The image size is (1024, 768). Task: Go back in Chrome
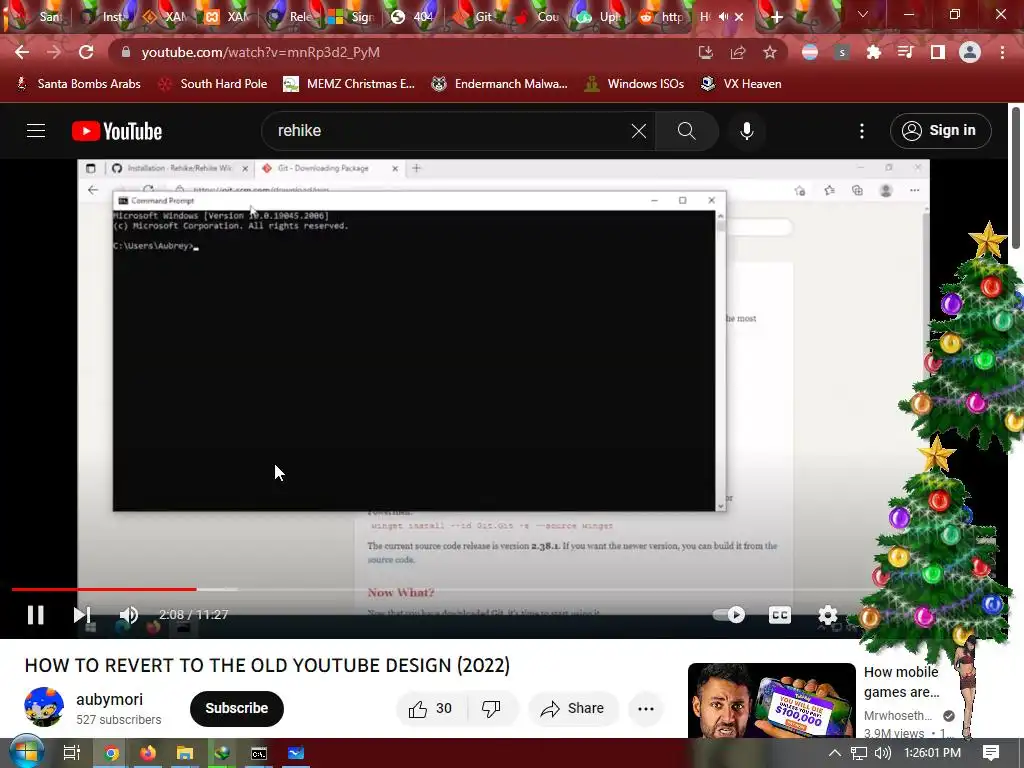point(22,52)
